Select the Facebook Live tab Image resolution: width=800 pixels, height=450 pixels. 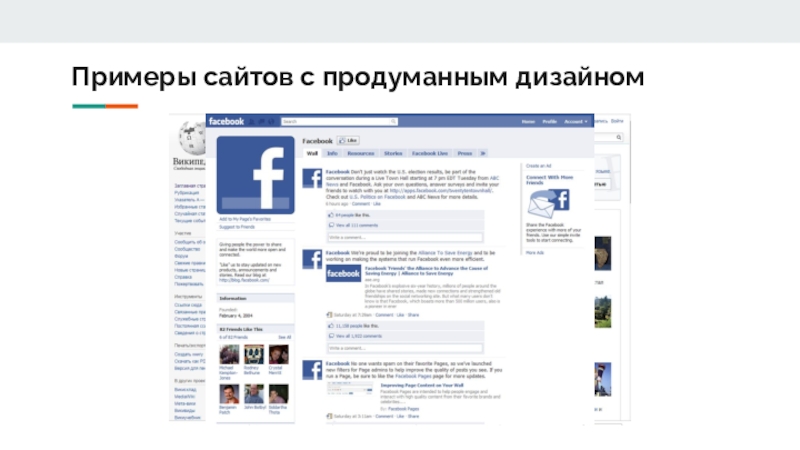(x=430, y=153)
